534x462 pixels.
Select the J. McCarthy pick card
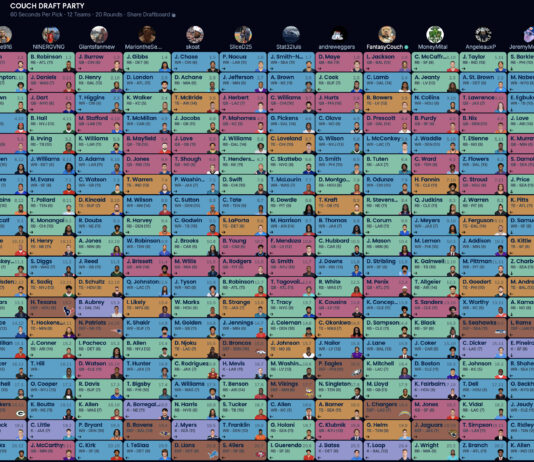[51, 450]
